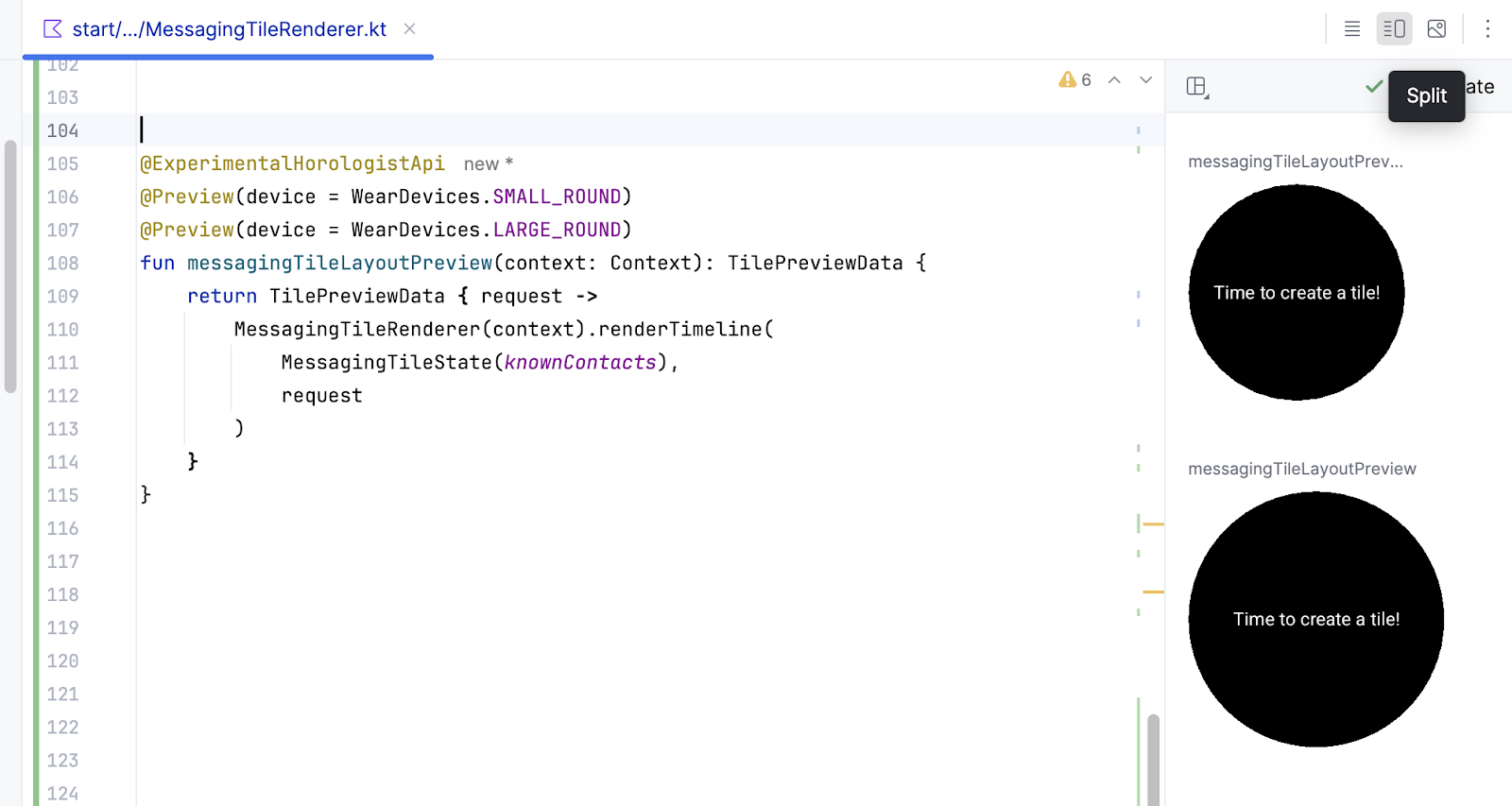The width and height of the screenshot is (1512, 806).
Task: Click the lower messagingTileLayoutPreview label
Action: coord(1301,469)
